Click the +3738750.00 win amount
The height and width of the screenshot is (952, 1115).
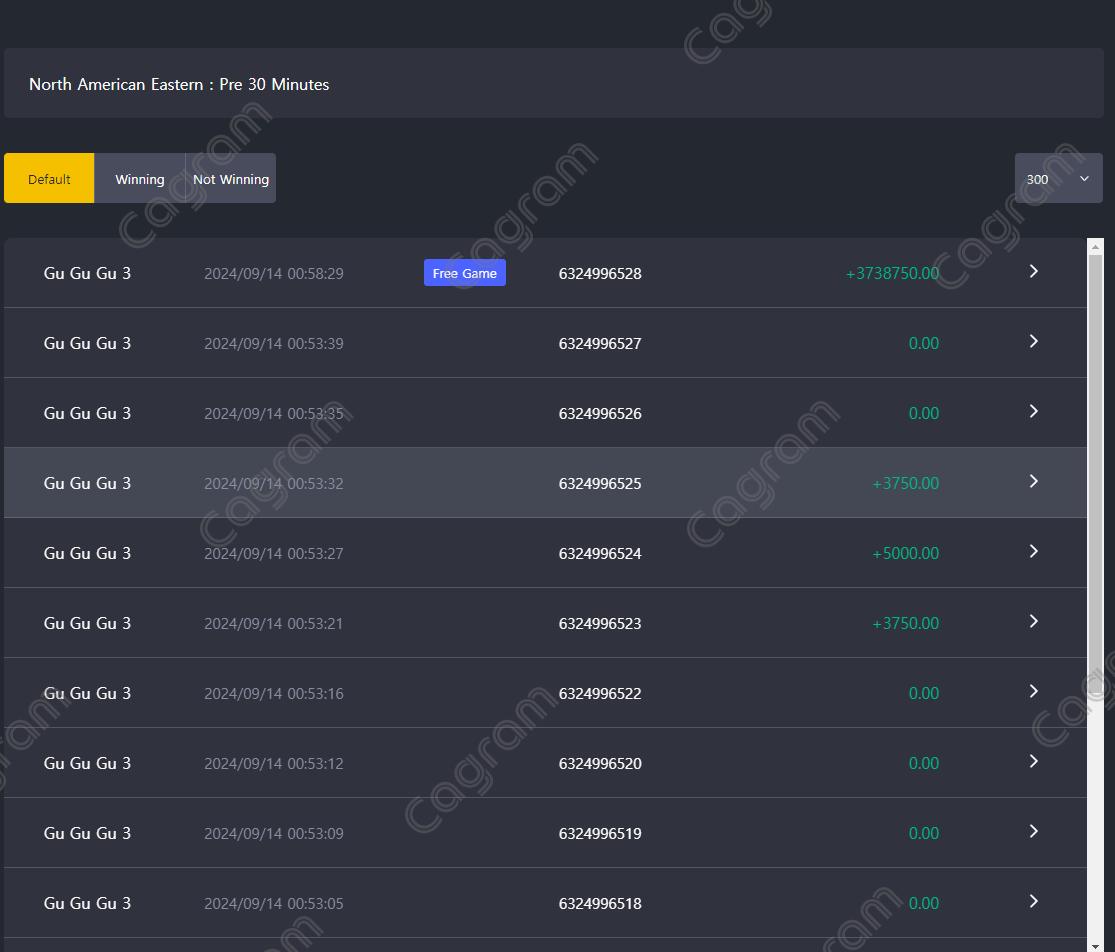pyautogui.click(x=892, y=273)
